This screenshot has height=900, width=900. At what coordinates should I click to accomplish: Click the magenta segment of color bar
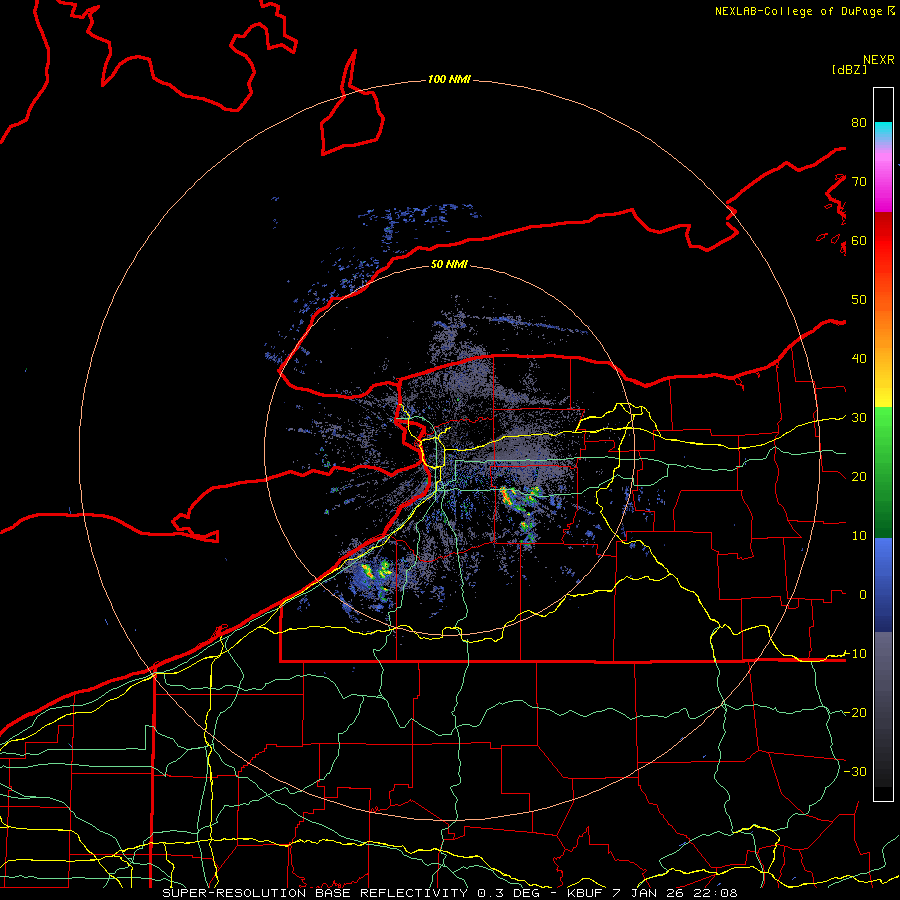(883, 184)
